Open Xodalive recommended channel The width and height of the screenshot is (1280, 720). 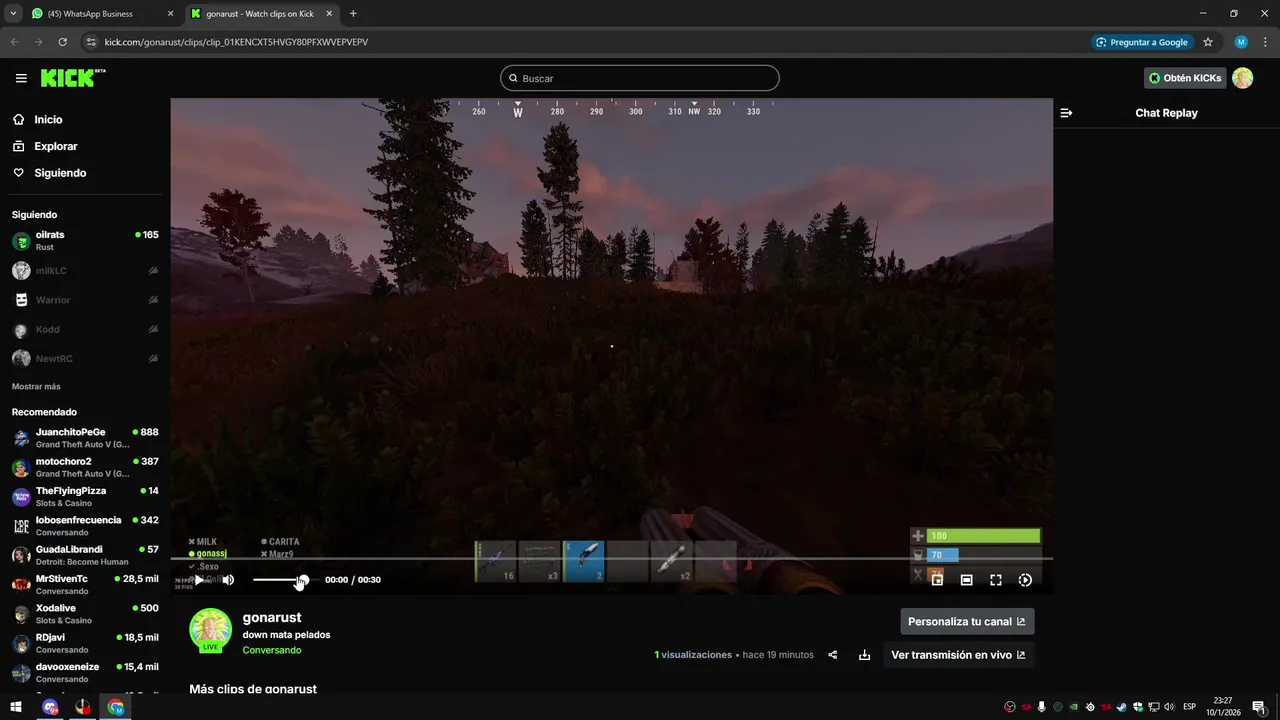tap(85, 613)
